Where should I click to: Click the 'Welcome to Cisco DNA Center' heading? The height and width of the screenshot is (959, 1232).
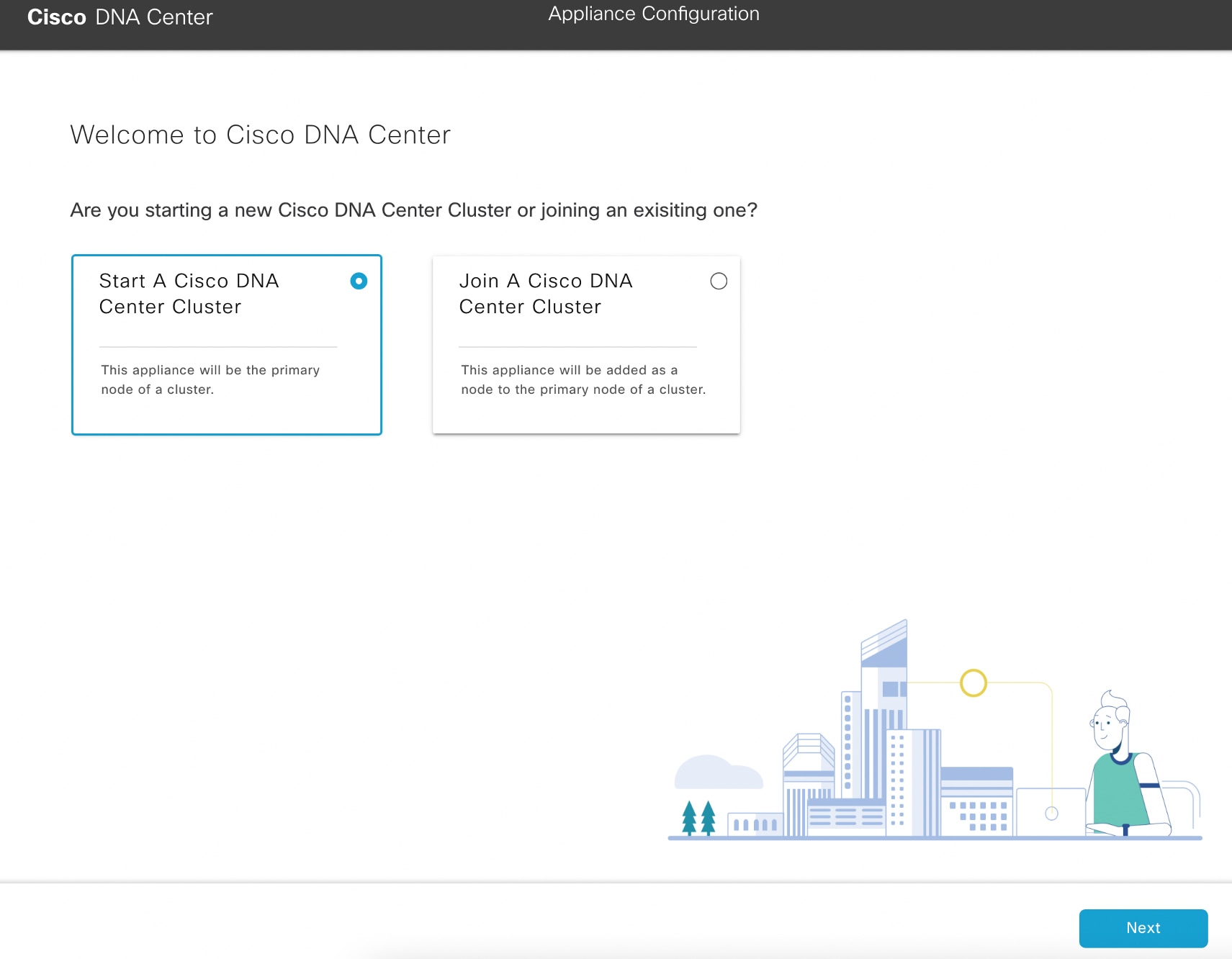(x=261, y=135)
